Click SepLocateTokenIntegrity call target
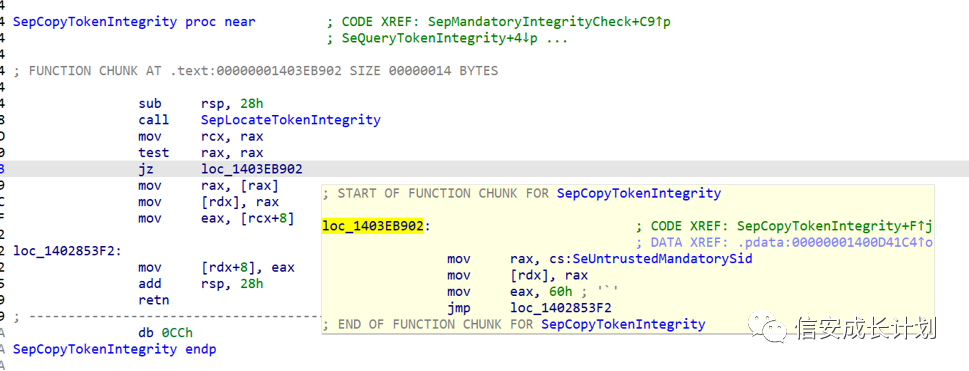Viewport: 969px width, 371px height. 290,120
